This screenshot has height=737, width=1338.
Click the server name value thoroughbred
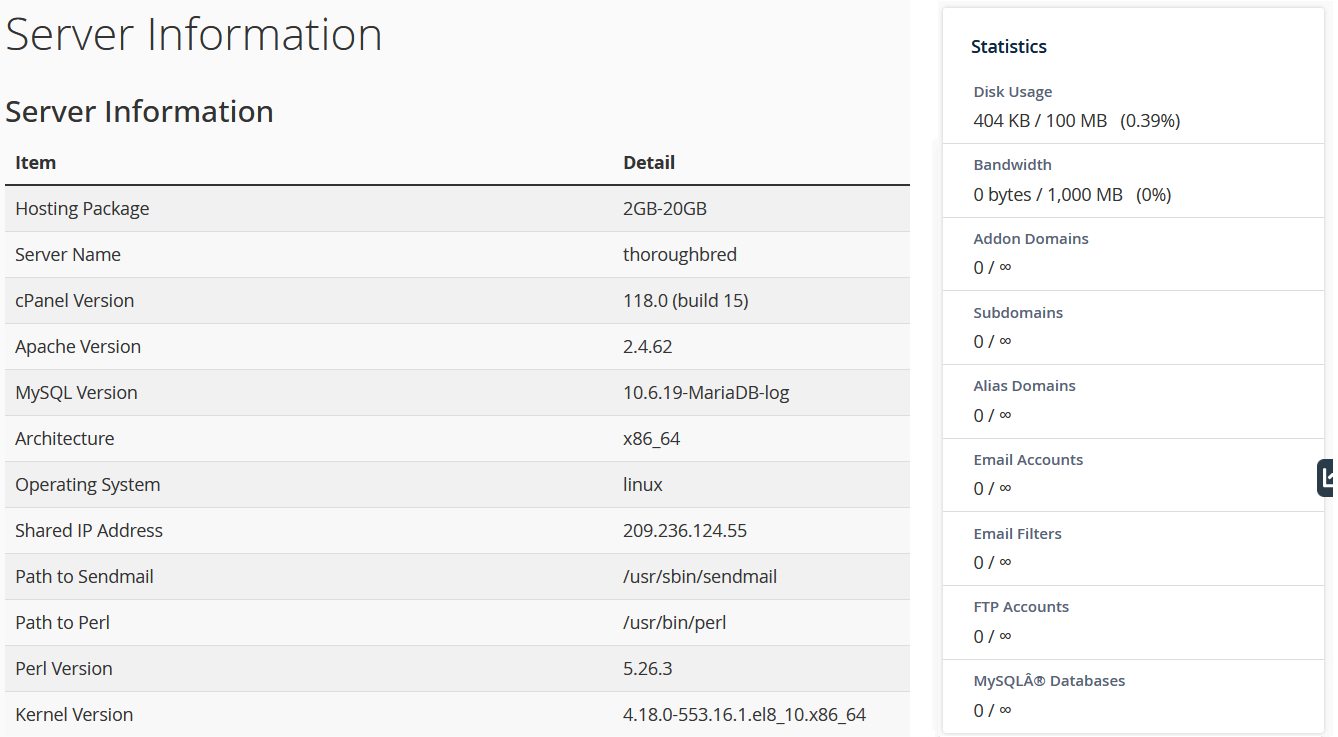679,255
